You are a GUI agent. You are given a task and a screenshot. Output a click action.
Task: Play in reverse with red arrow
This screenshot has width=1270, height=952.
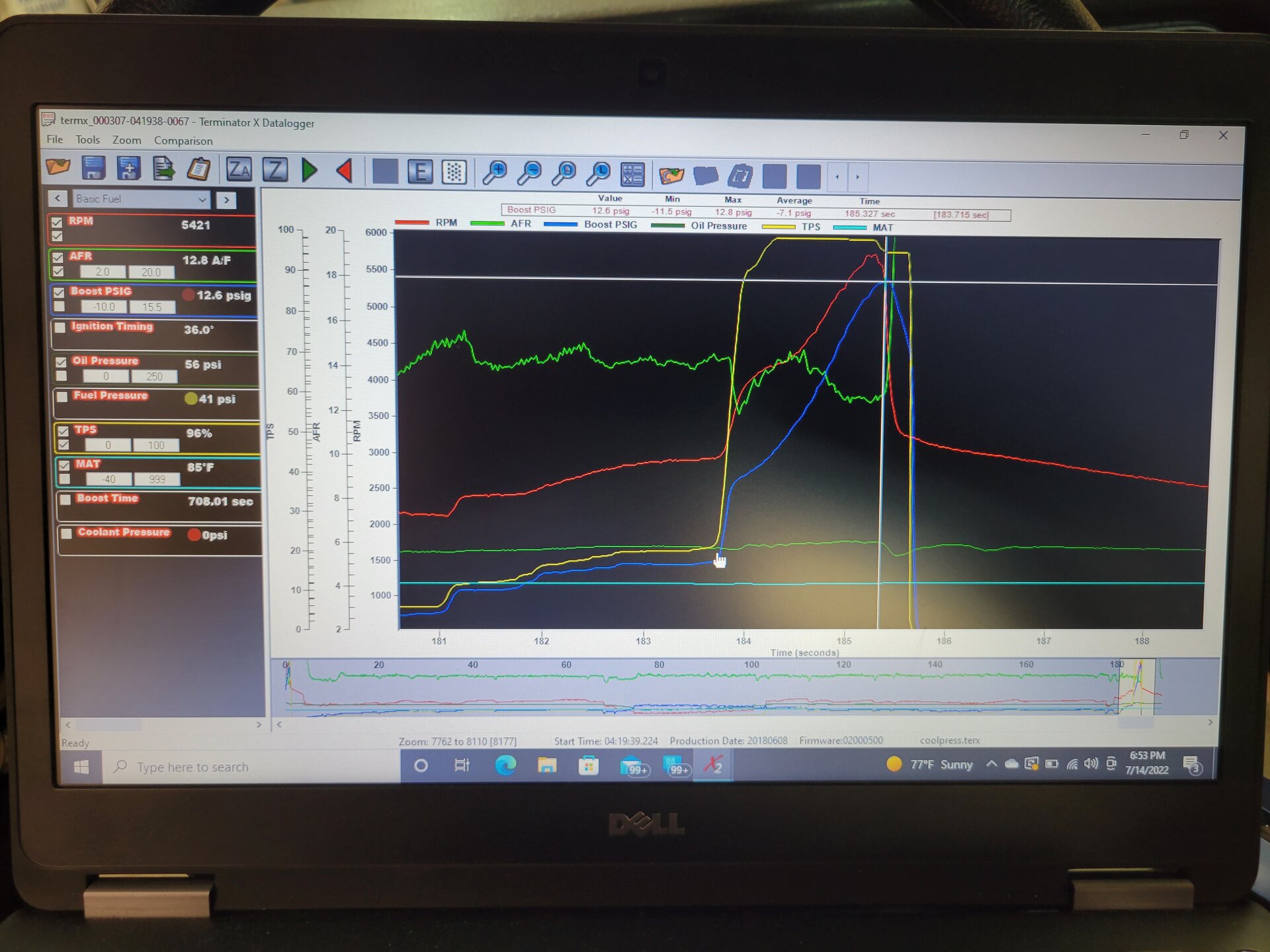[x=345, y=171]
